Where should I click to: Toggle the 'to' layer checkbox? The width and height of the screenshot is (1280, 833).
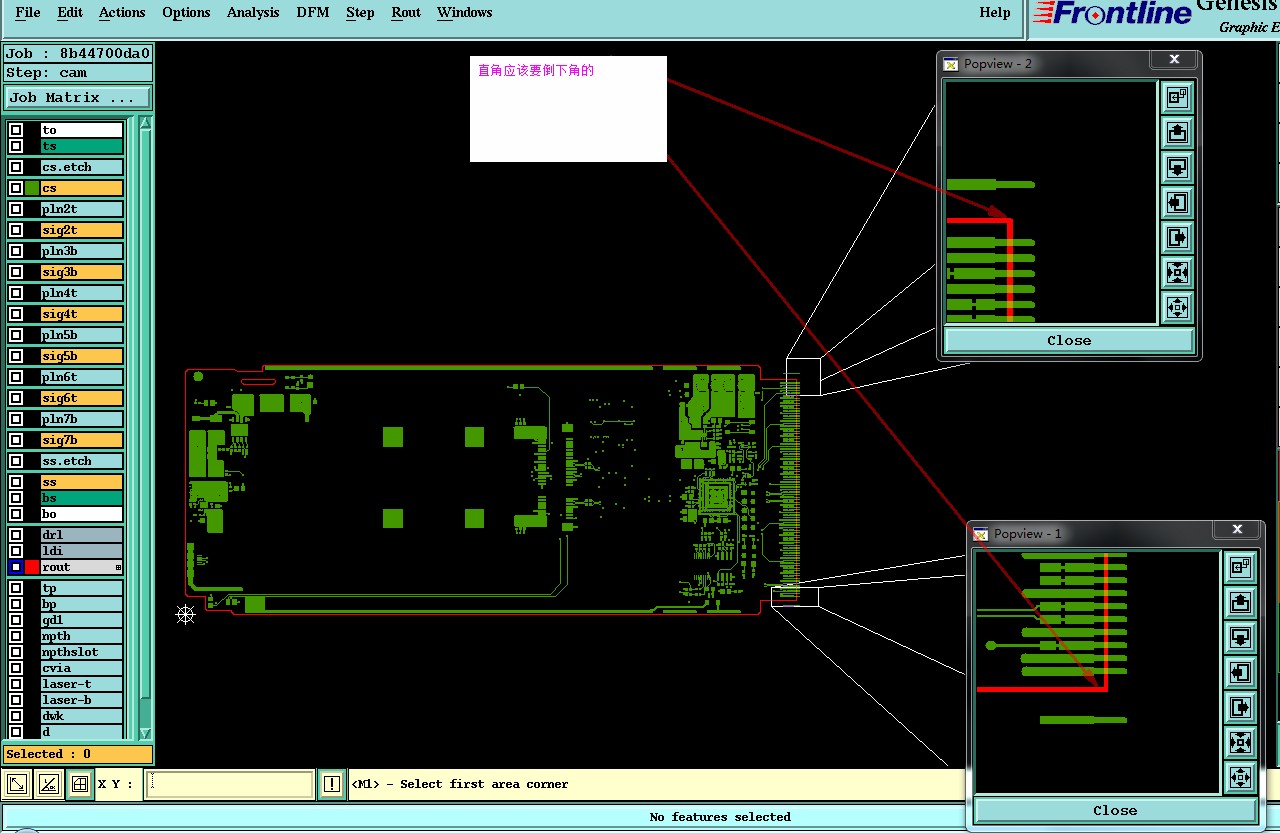[16, 130]
